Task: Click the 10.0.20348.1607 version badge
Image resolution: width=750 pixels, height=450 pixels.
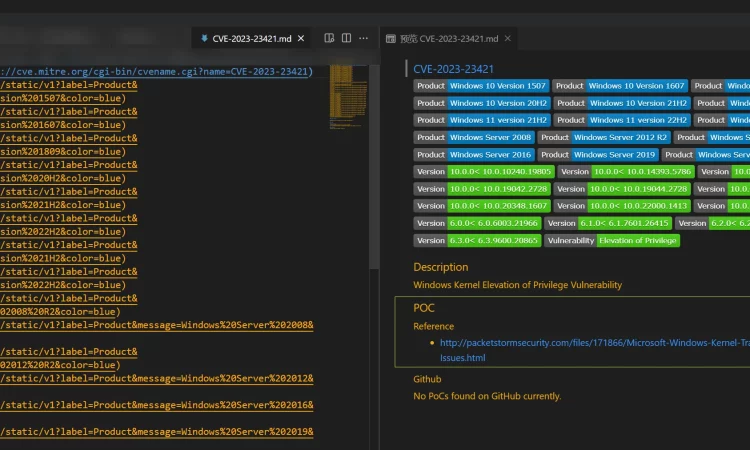Action: 482,206
